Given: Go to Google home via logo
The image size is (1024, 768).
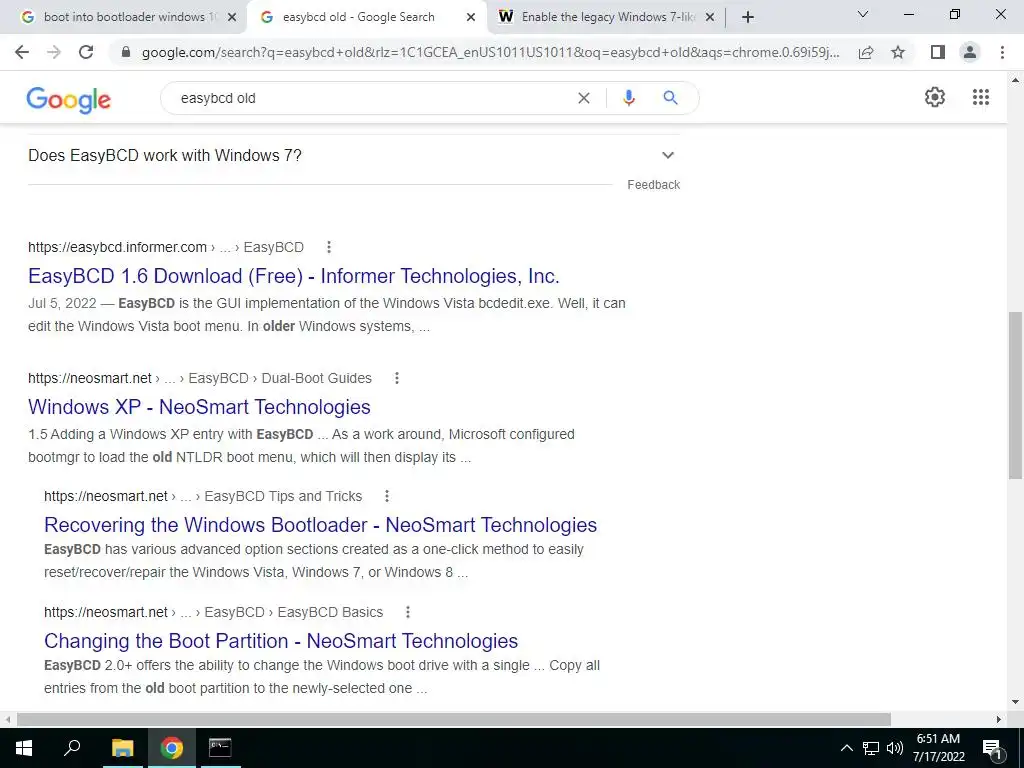Looking at the screenshot, I should [x=69, y=100].
